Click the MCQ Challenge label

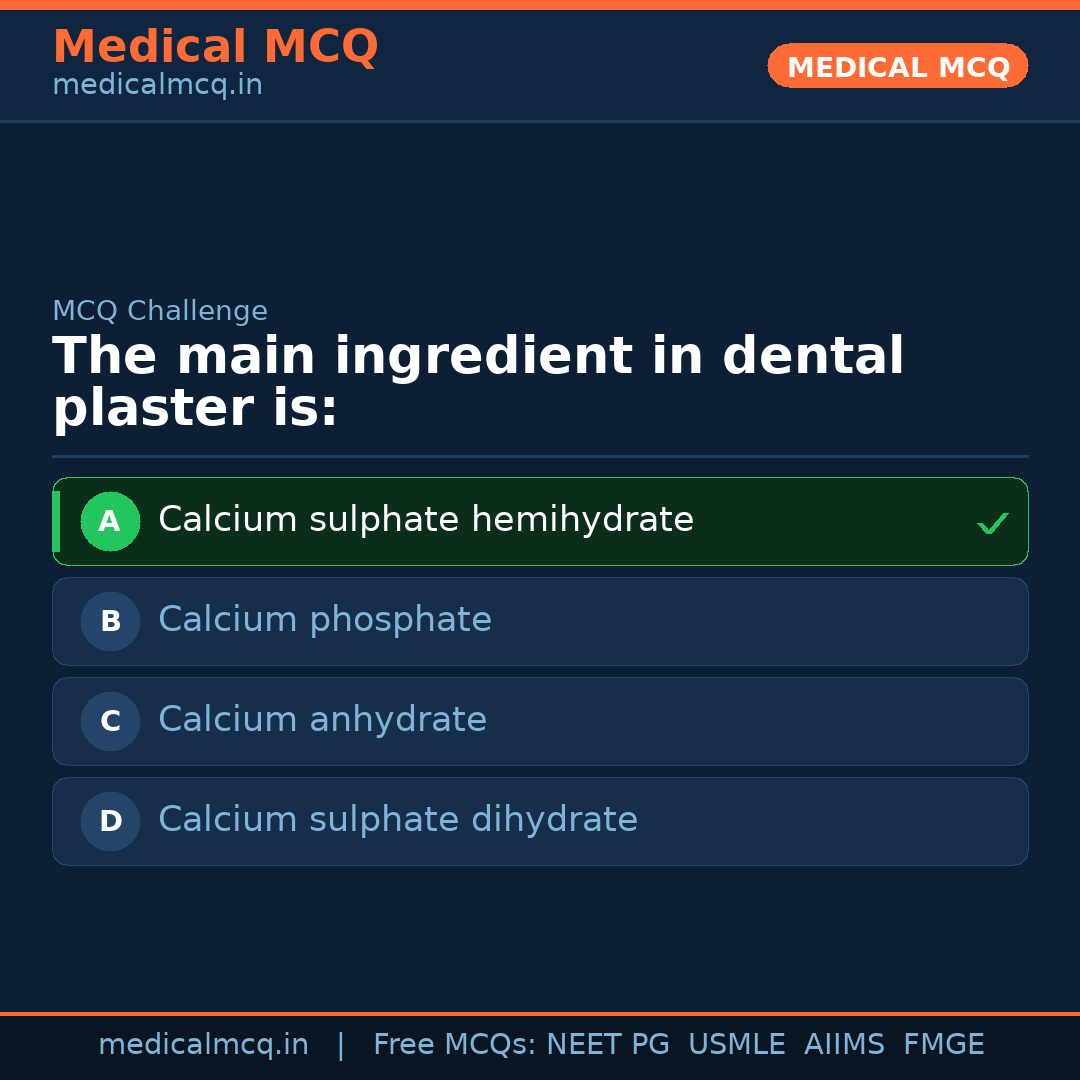(x=160, y=311)
